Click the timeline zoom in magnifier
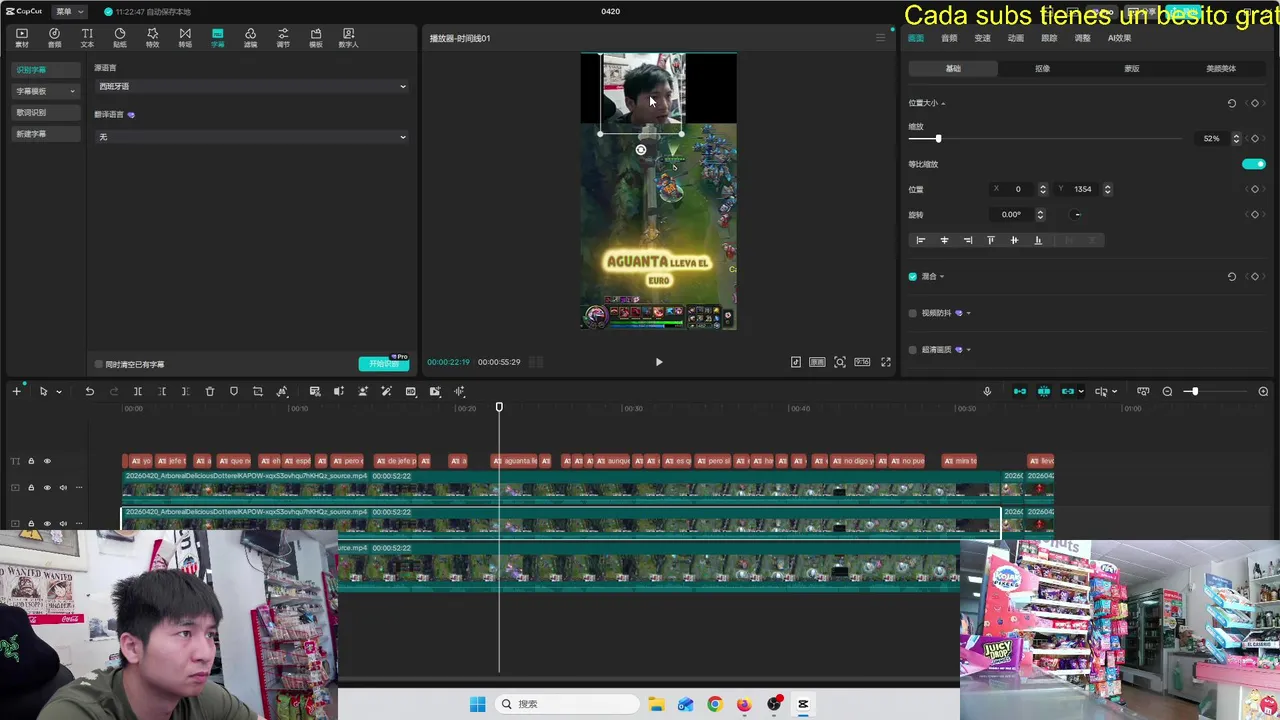The height and width of the screenshot is (720, 1280). tap(1263, 391)
